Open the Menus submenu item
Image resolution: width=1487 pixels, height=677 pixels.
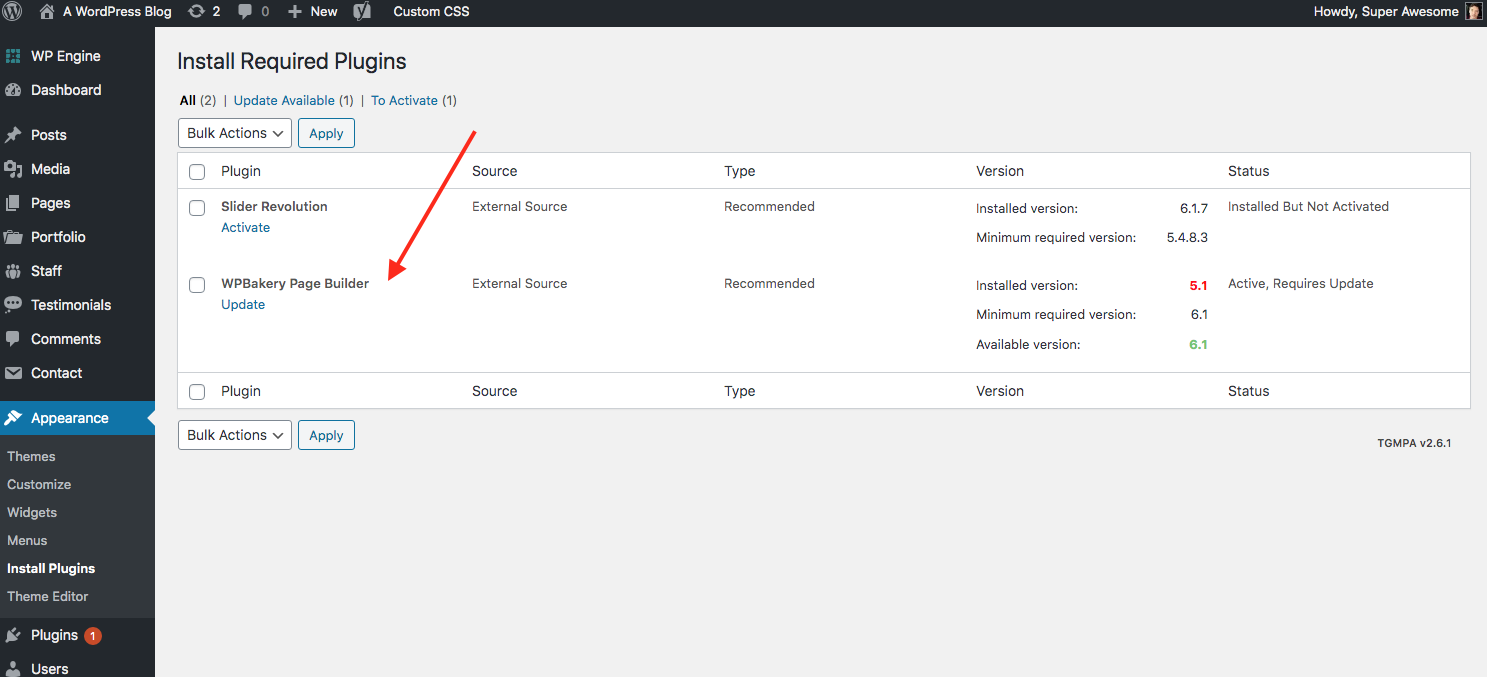click(x=27, y=540)
